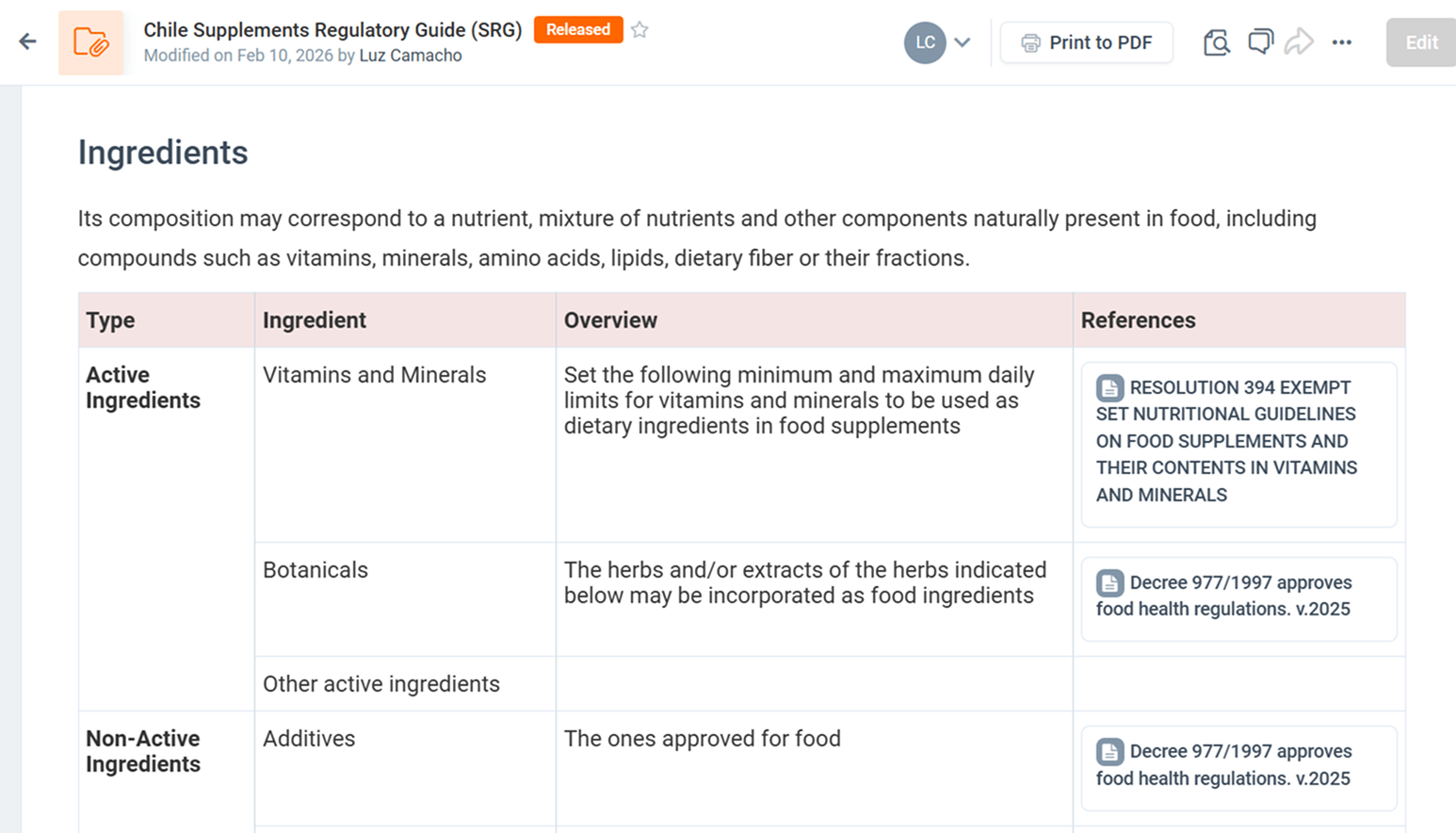This screenshot has height=833, width=1456.
Task: Open Luz Camacho author link
Action: [410, 56]
